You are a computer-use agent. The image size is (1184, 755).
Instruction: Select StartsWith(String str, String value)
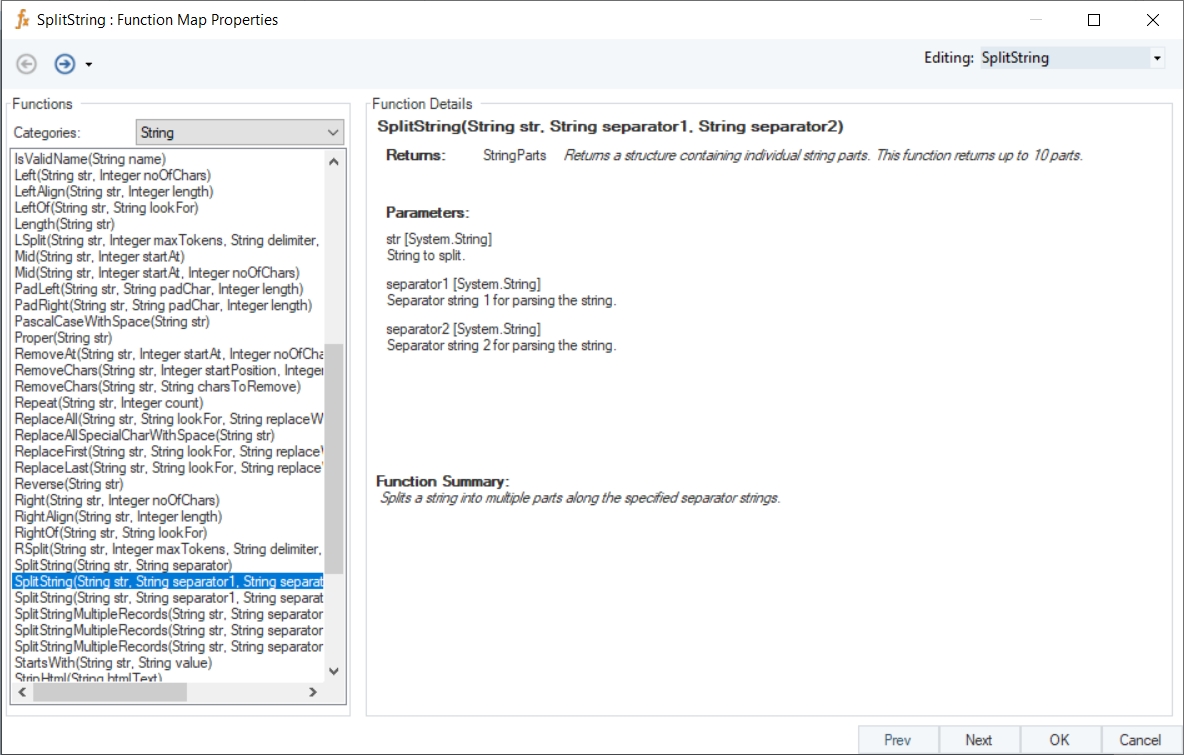[x=113, y=663]
